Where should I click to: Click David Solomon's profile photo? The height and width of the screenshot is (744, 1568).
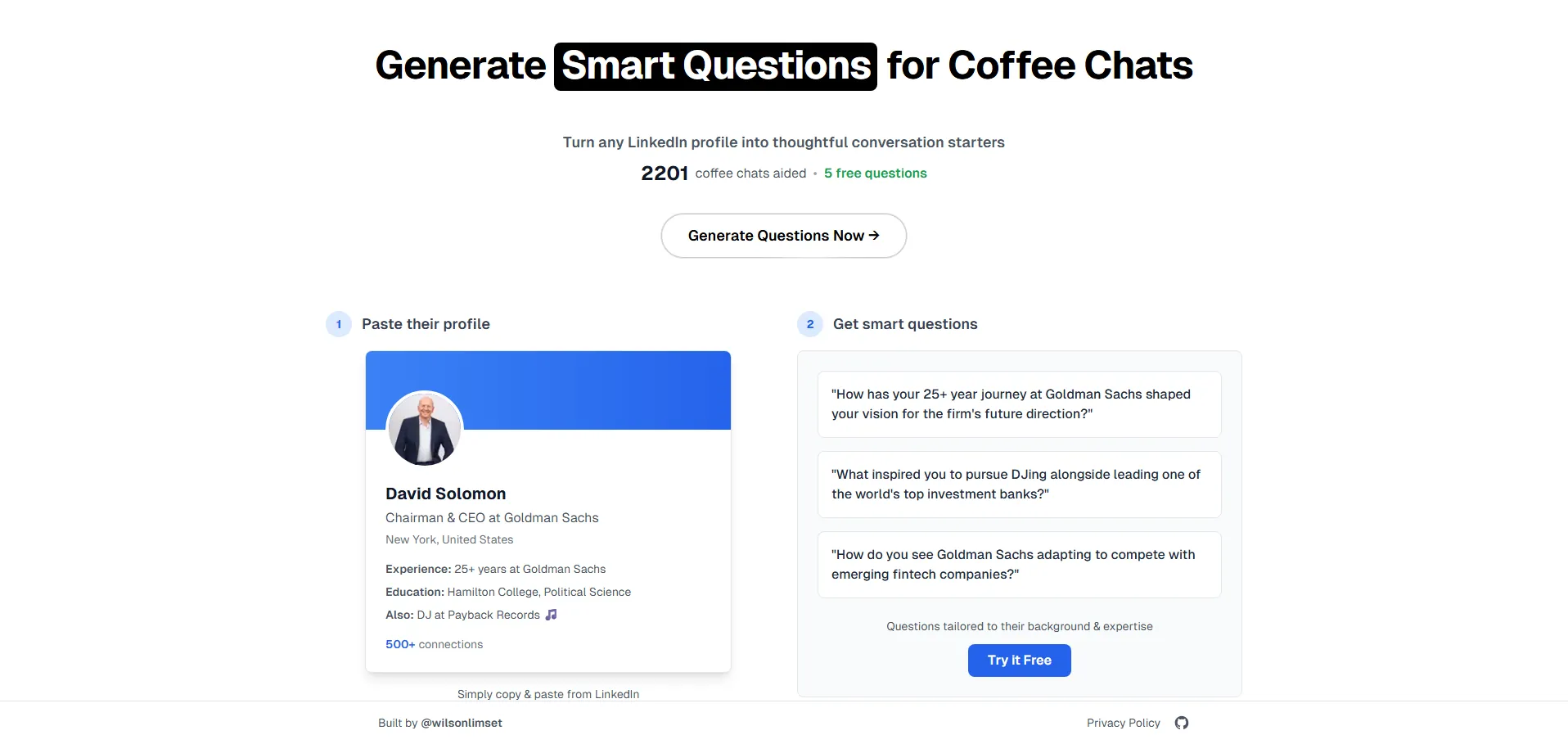coord(425,429)
